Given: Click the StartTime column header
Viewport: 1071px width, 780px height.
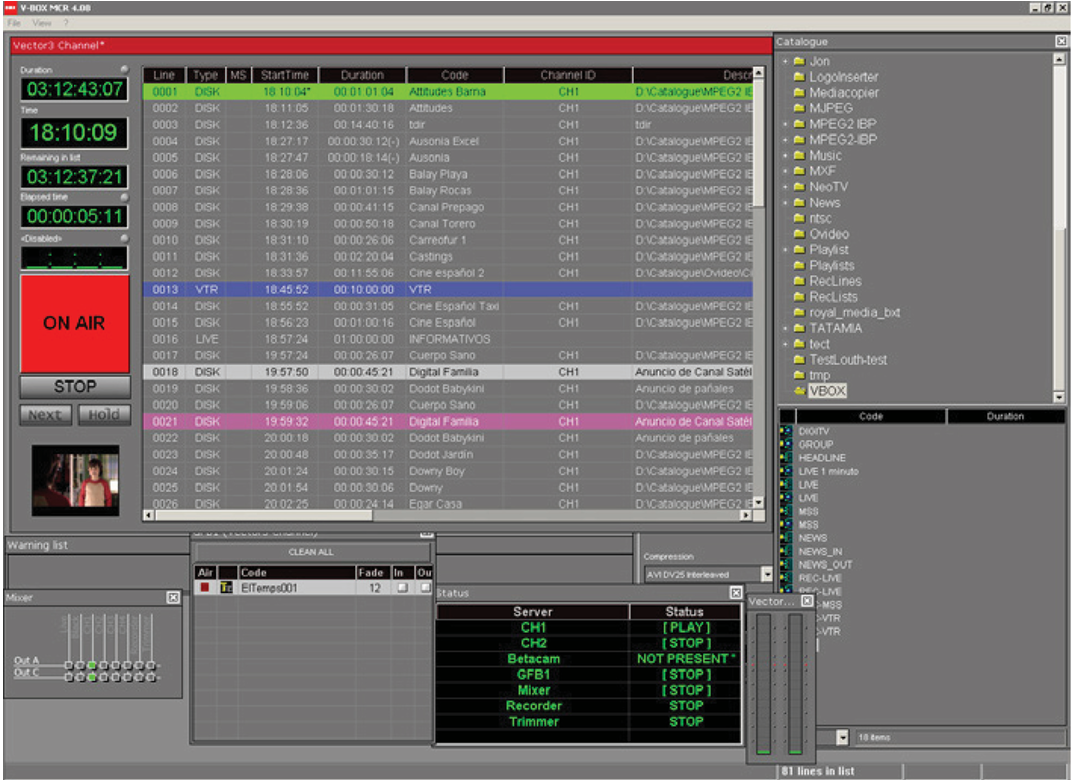Looking at the screenshot, I should pos(285,75).
